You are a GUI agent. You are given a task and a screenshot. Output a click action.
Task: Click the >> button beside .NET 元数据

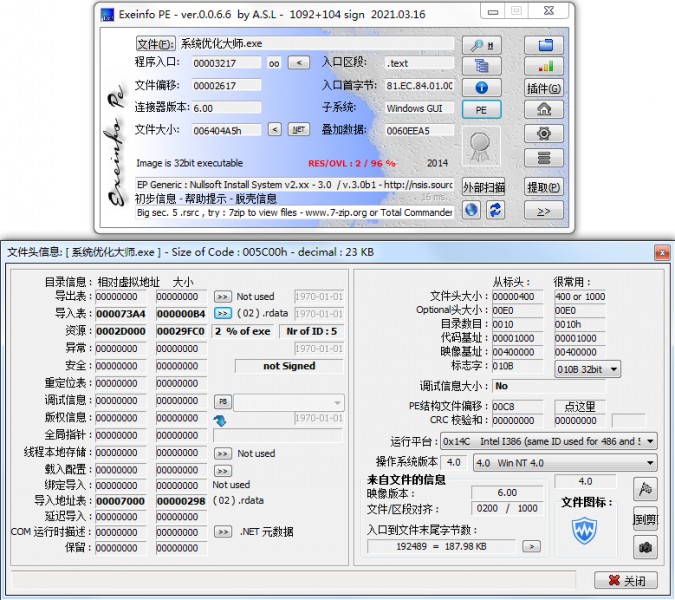[x=222, y=532]
